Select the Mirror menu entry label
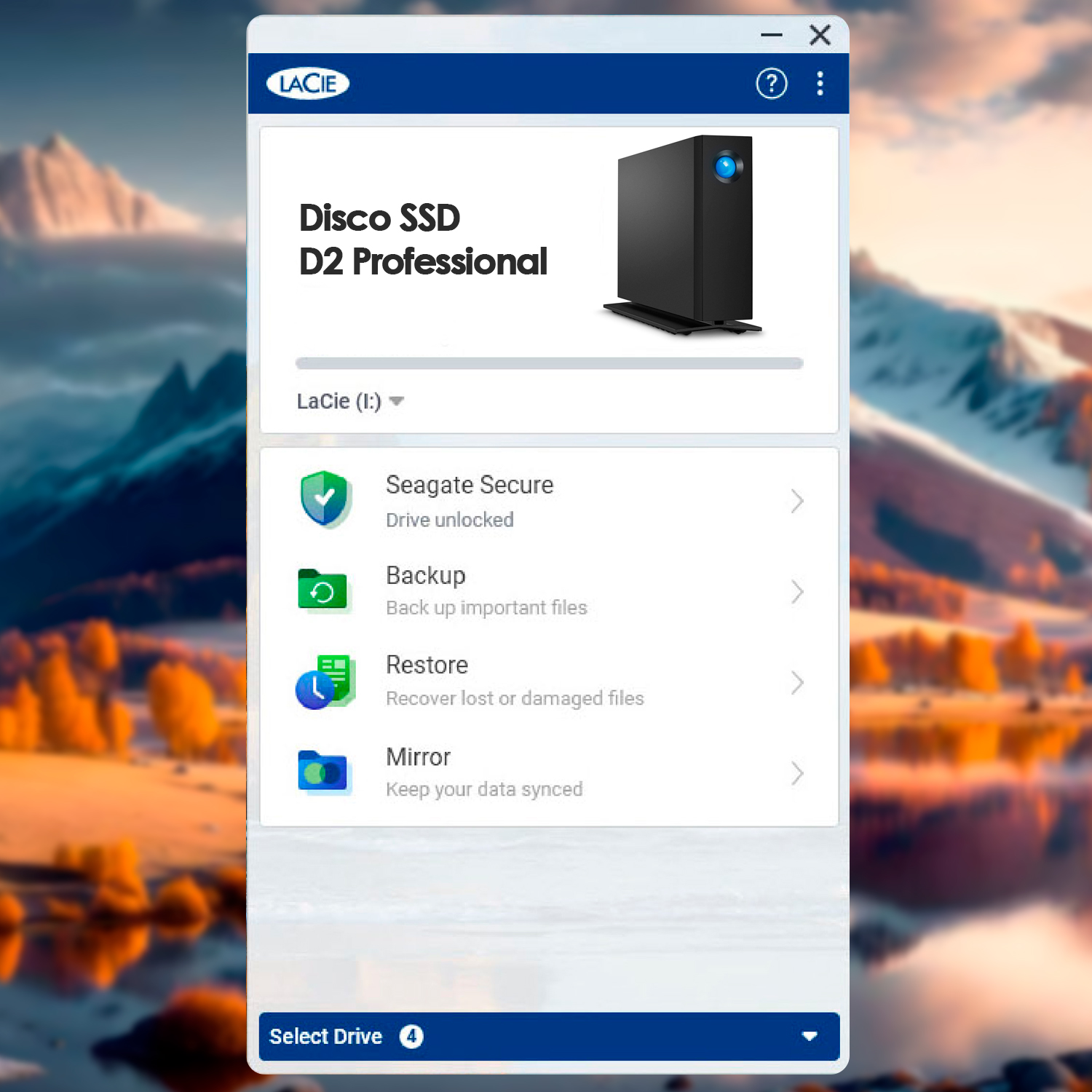The image size is (1092, 1092). pyautogui.click(x=418, y=757)
